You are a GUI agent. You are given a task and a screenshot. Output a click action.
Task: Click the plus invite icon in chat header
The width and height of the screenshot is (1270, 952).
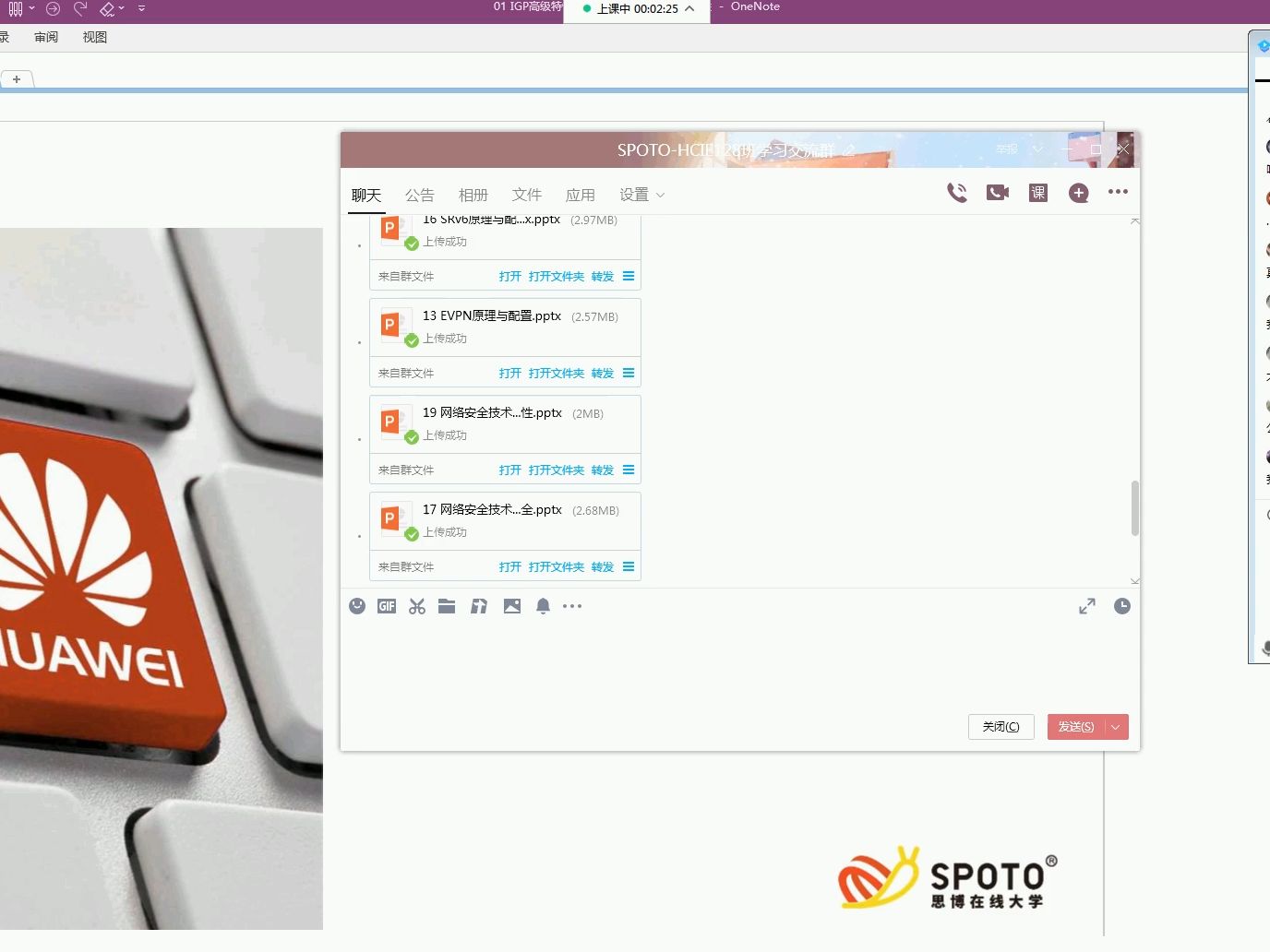coord(1079,193)
